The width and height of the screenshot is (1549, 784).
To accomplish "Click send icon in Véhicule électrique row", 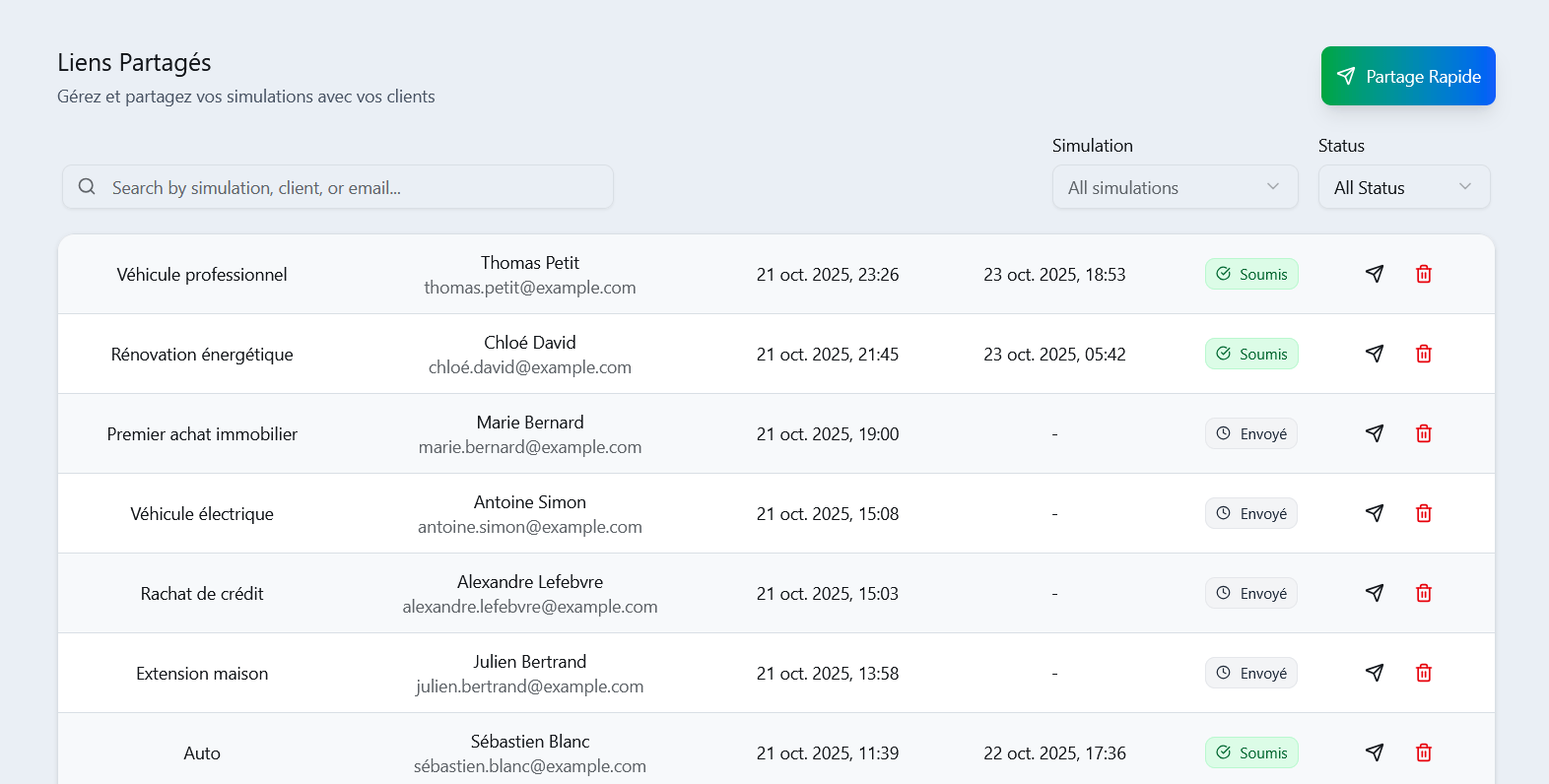I will (1375, 513).
